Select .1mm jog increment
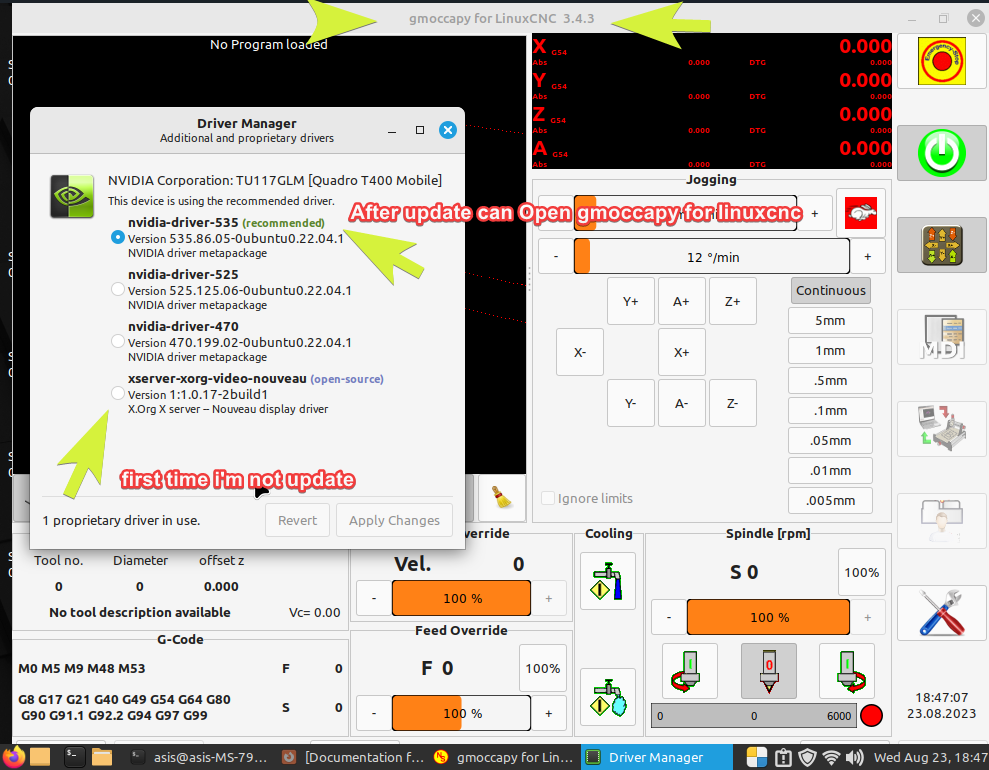The width and height of the screenshot is (989, 770). click(x=830, y=411)
